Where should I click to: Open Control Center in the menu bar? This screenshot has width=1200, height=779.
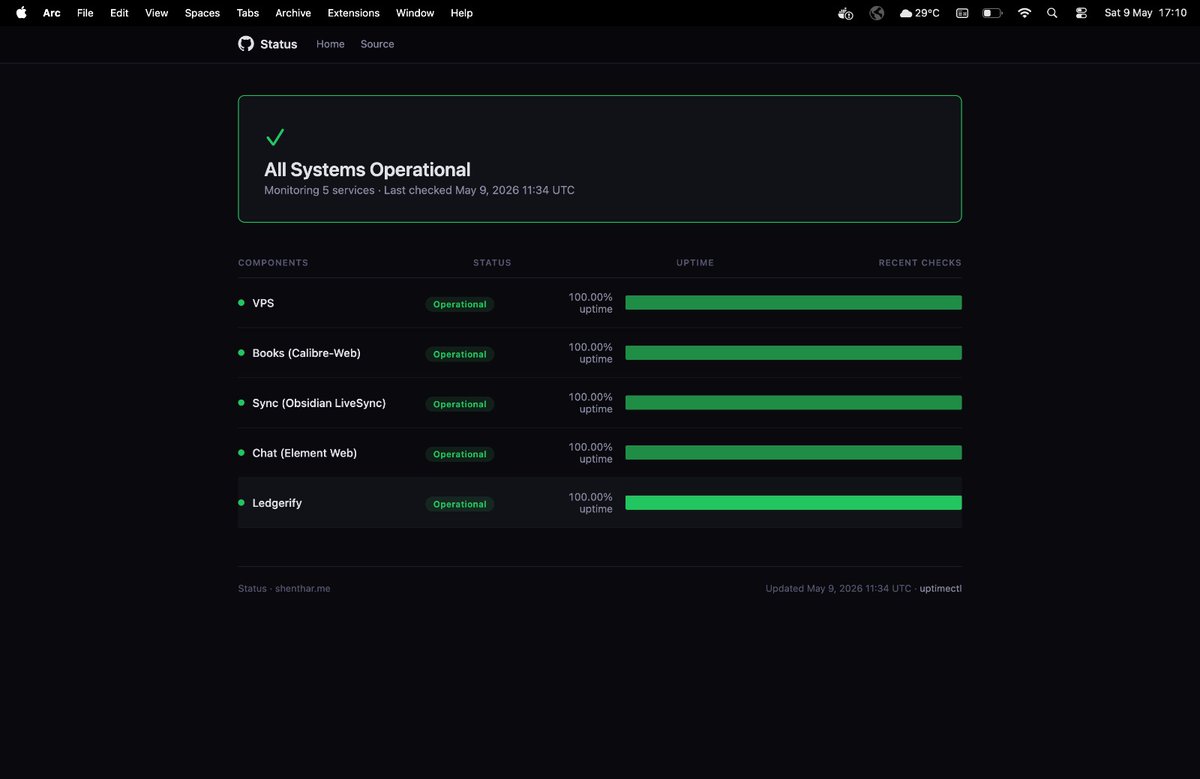click(1081, 13)
